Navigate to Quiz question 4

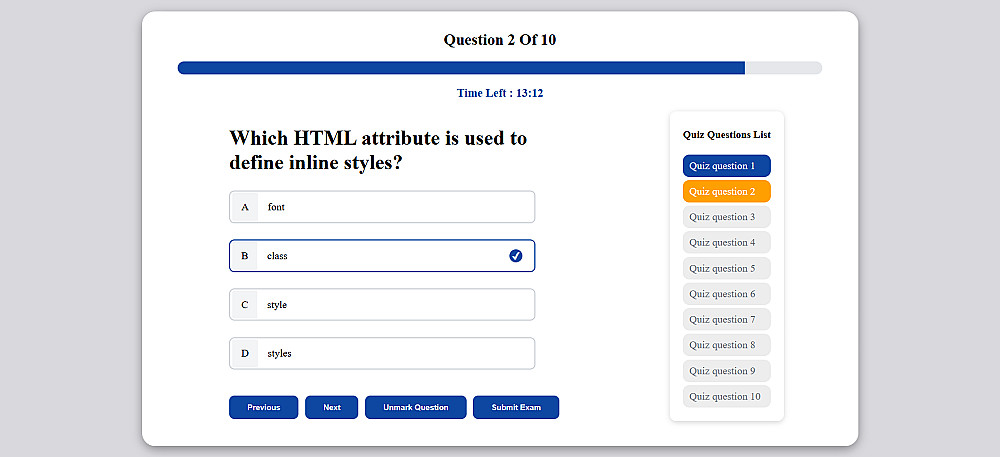coord(726,242)
